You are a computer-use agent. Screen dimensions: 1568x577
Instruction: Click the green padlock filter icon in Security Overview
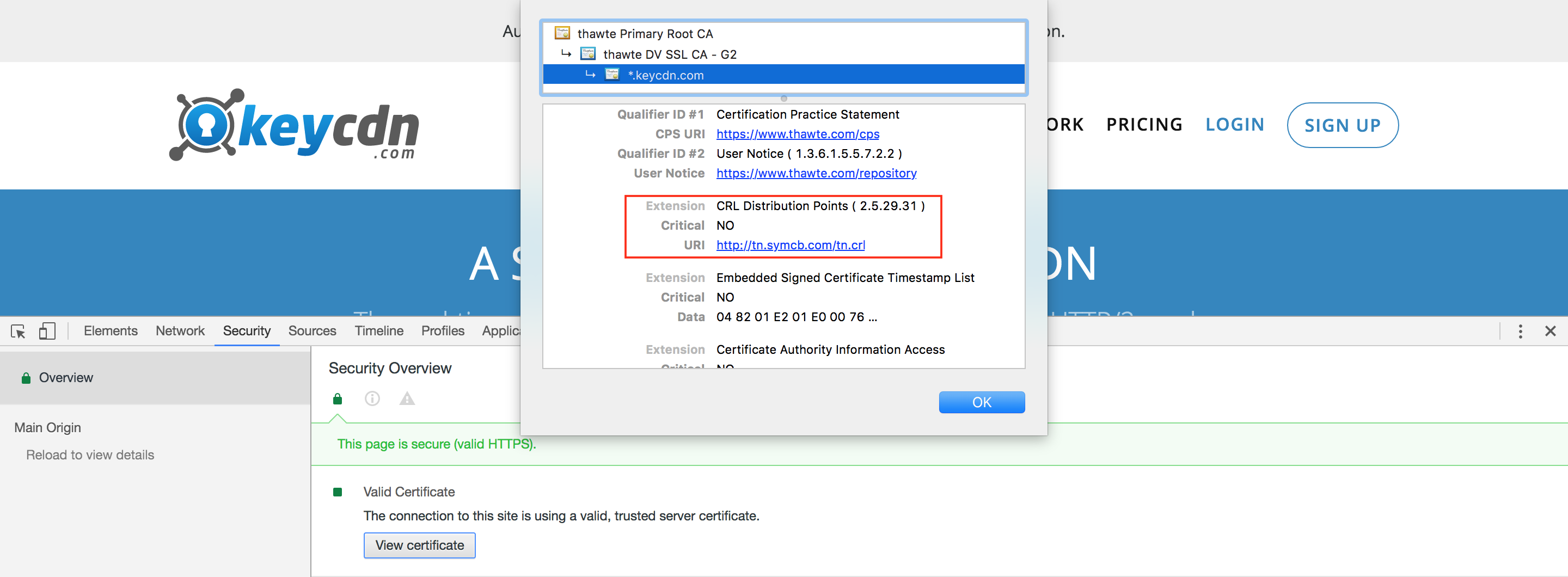click(x=337, y=398)
